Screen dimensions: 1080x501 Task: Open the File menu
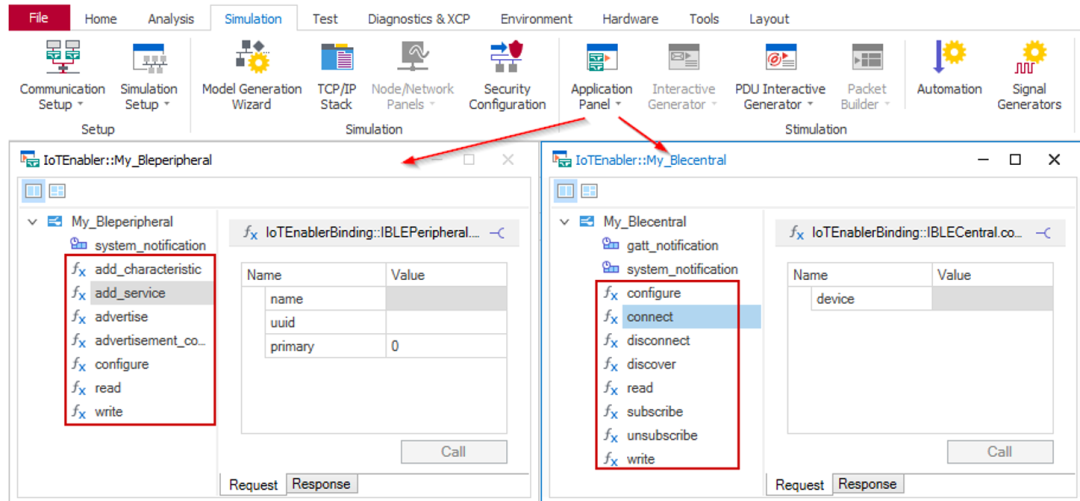(x=39, y=18)
